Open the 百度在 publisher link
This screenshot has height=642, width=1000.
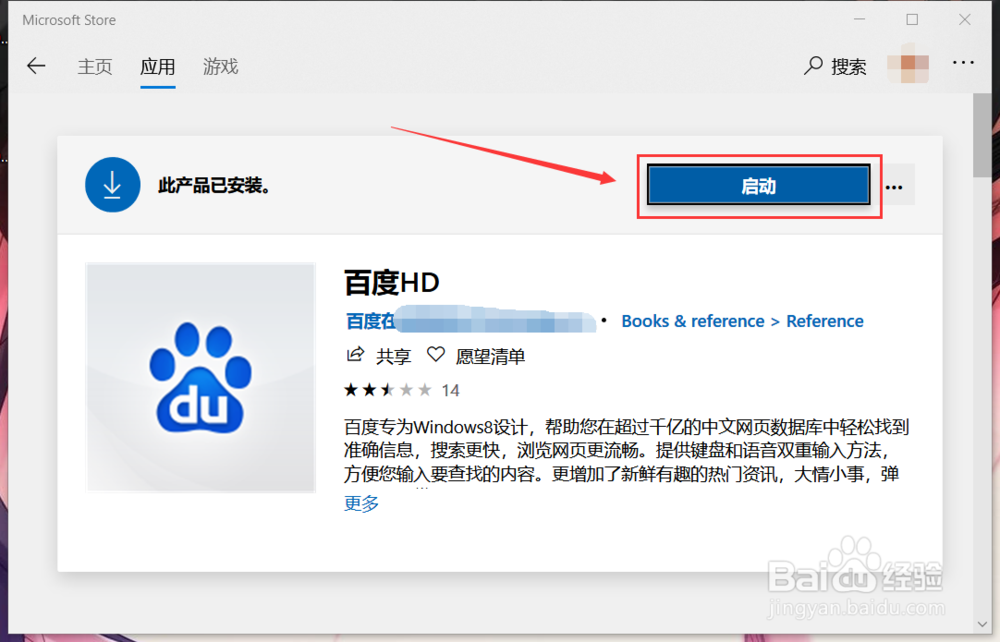pyautogui.click(x=470, y=321)
